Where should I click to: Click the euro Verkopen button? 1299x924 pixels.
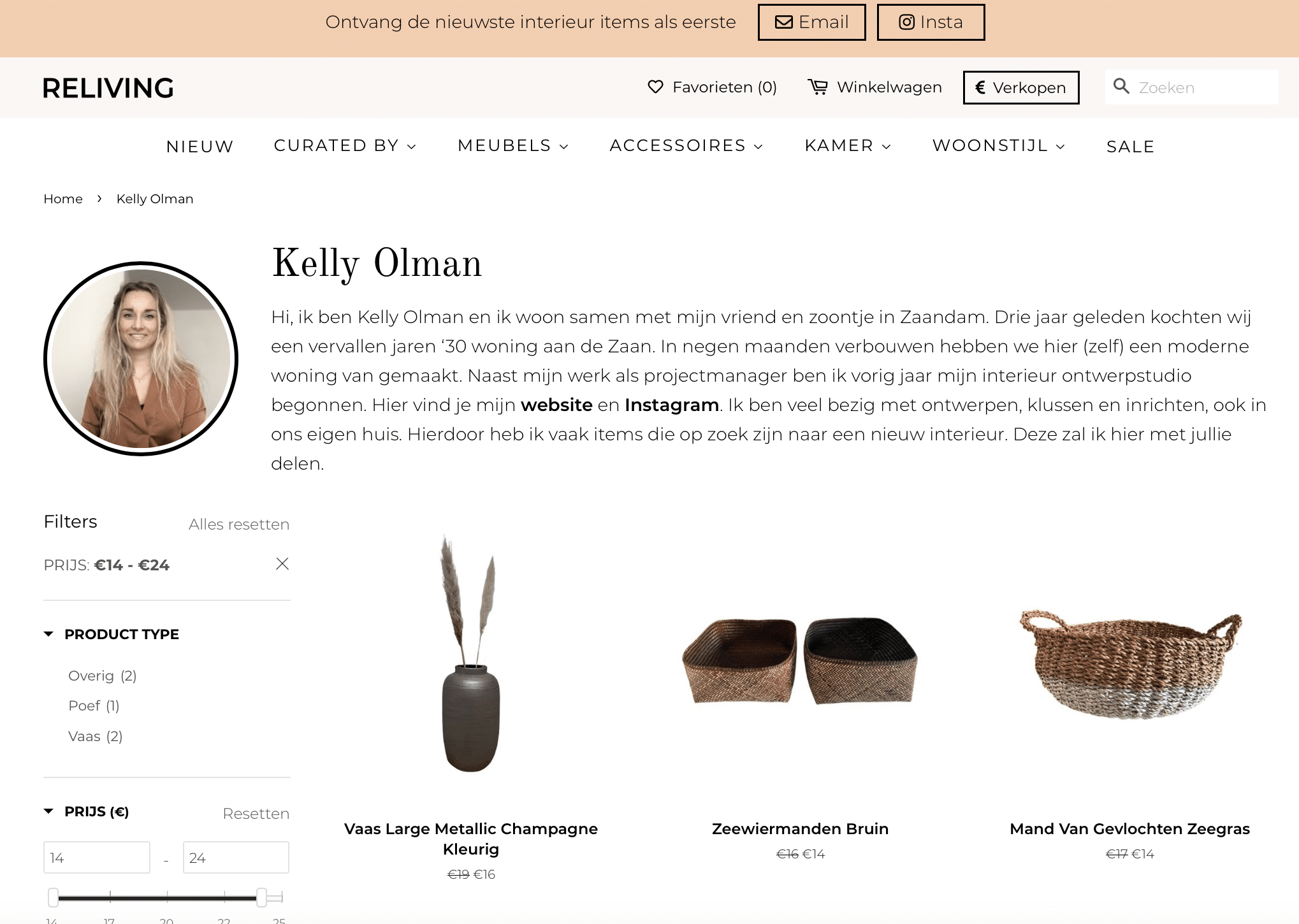[1021, 87]
